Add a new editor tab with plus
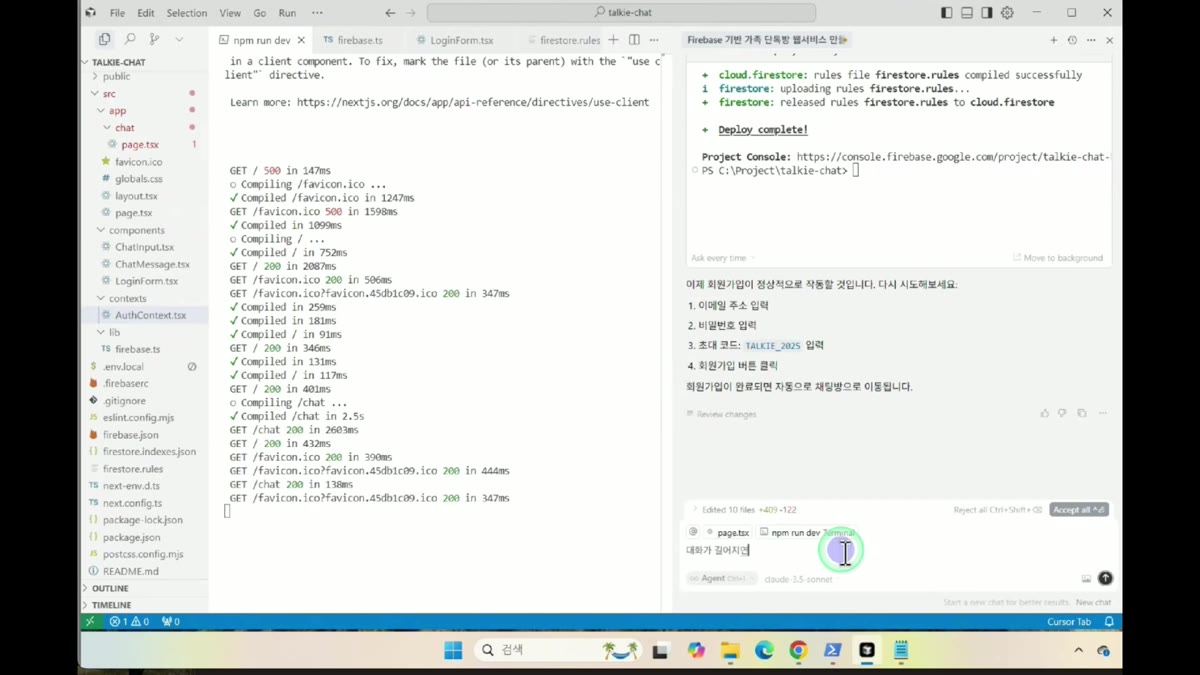 coord(613,40)
